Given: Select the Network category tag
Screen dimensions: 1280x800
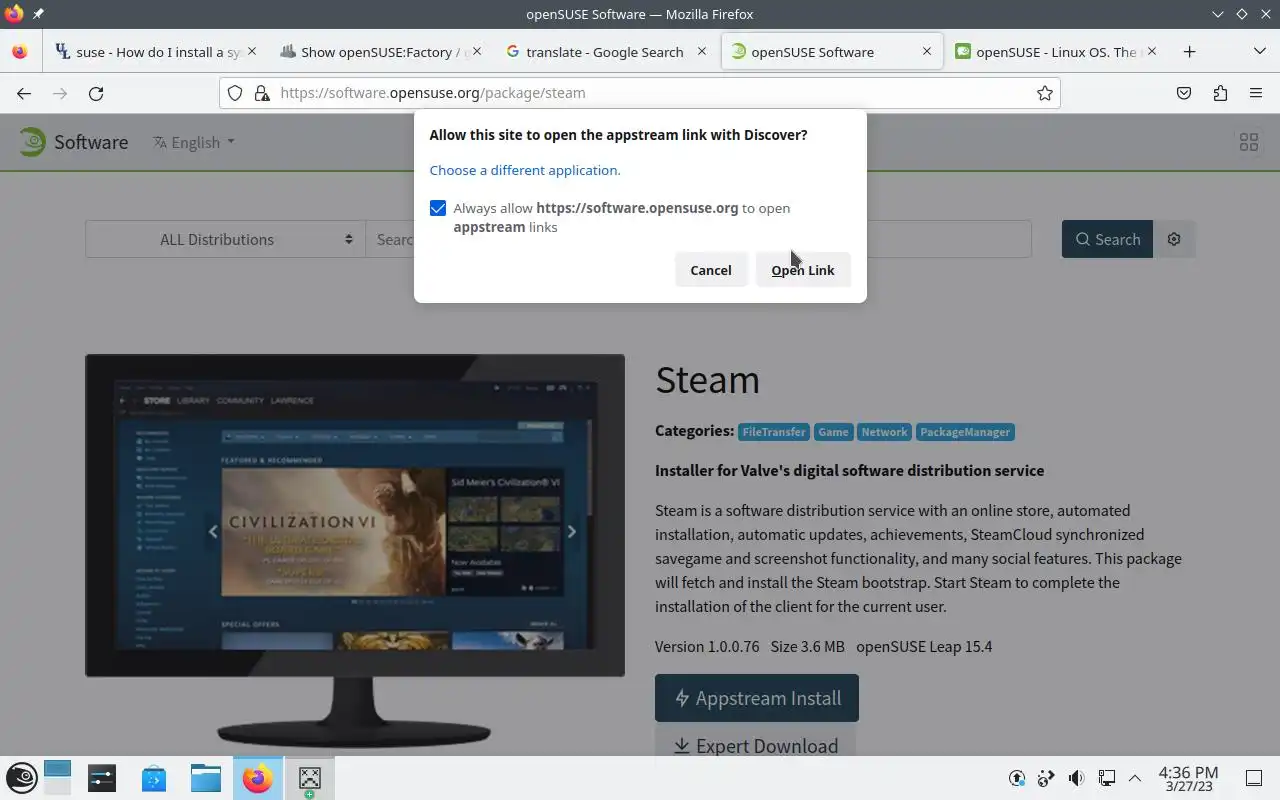Looking at the screenshot, I should (884, 432).
